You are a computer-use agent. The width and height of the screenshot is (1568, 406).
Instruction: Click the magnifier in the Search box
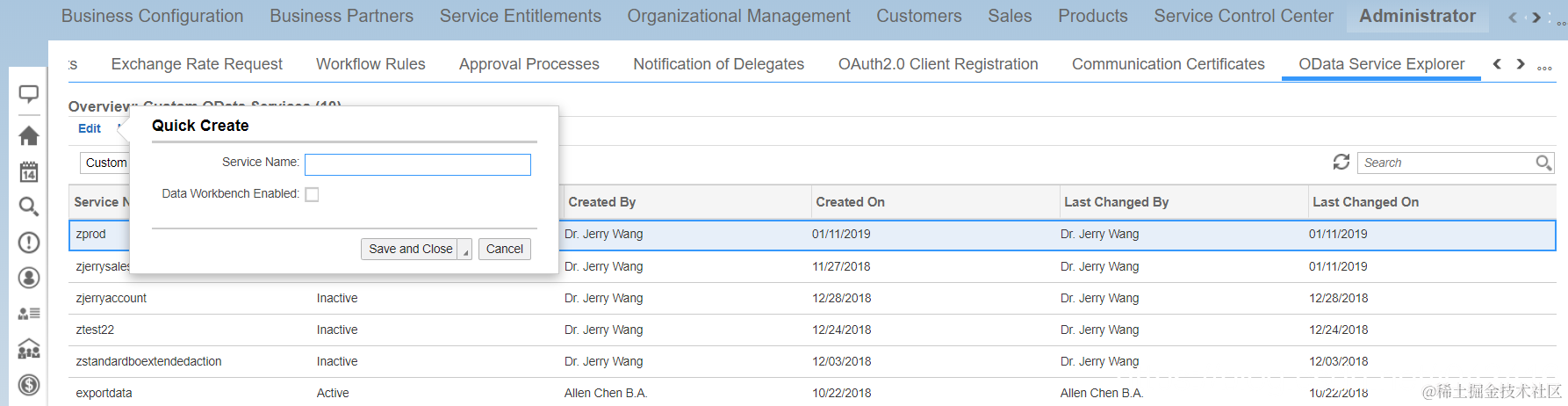click(x=1543, y=163)
